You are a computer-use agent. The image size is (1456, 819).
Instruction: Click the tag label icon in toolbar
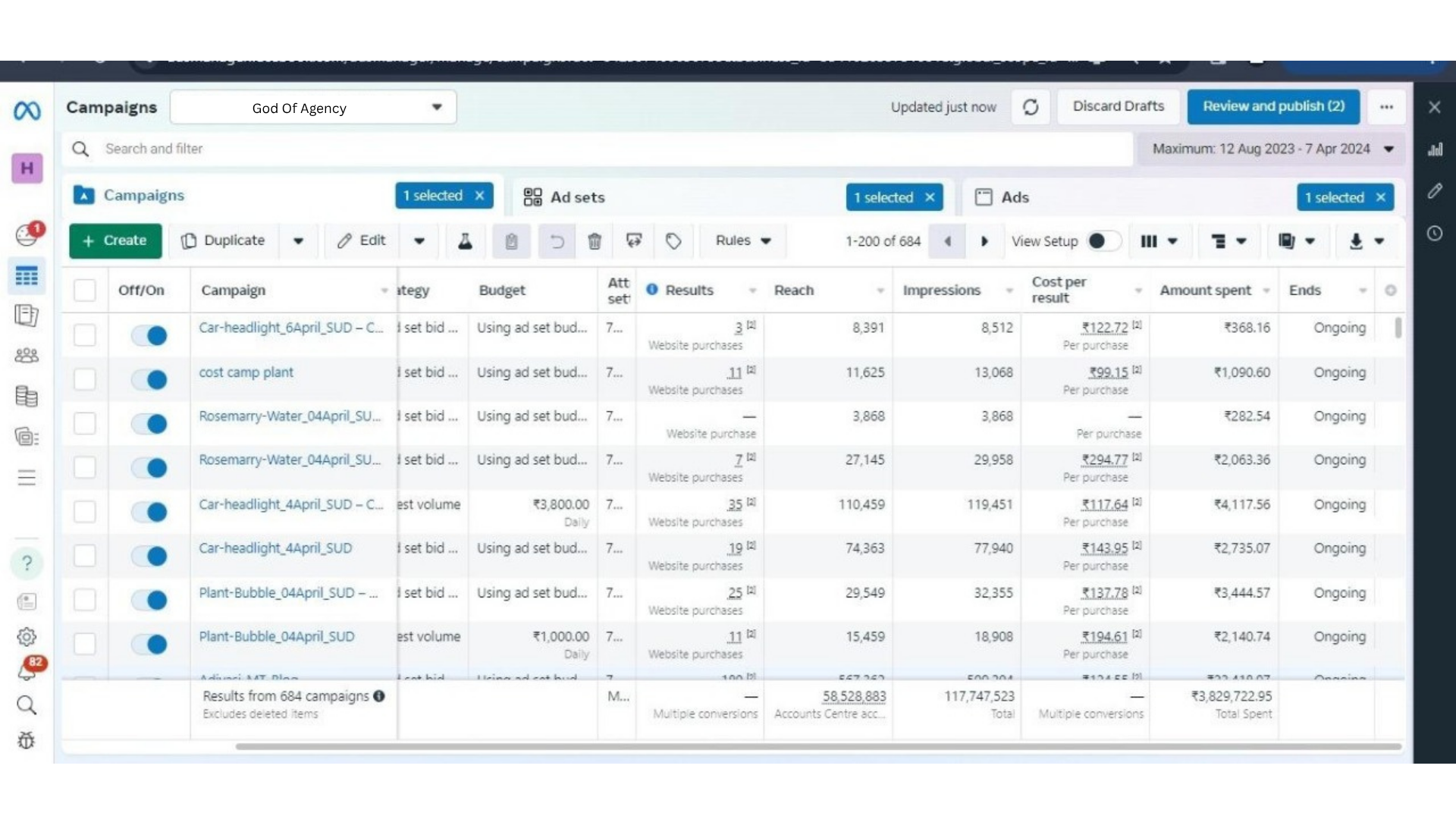[673, 241]
